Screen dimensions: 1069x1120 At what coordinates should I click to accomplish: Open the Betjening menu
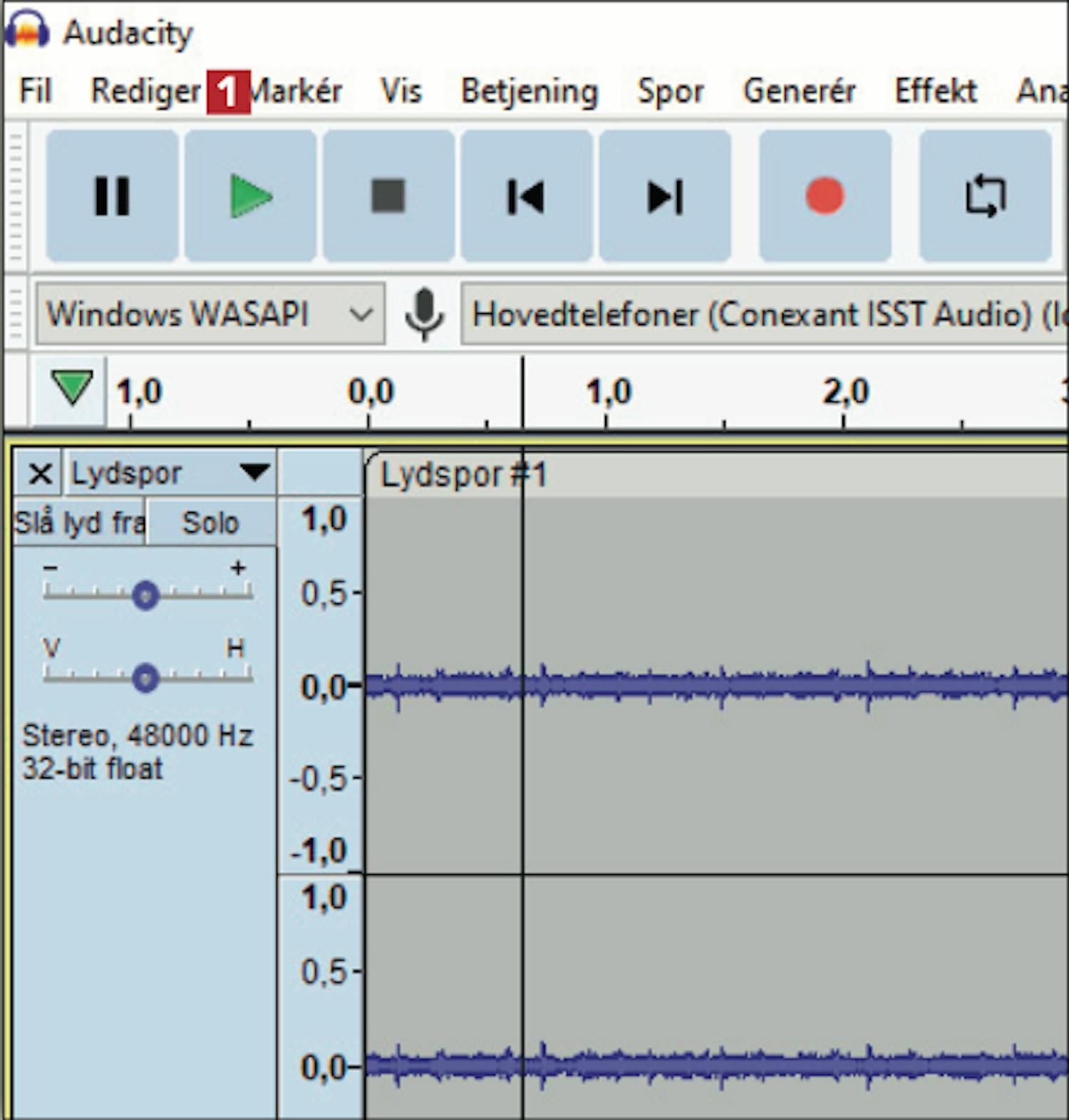(530, 91)
